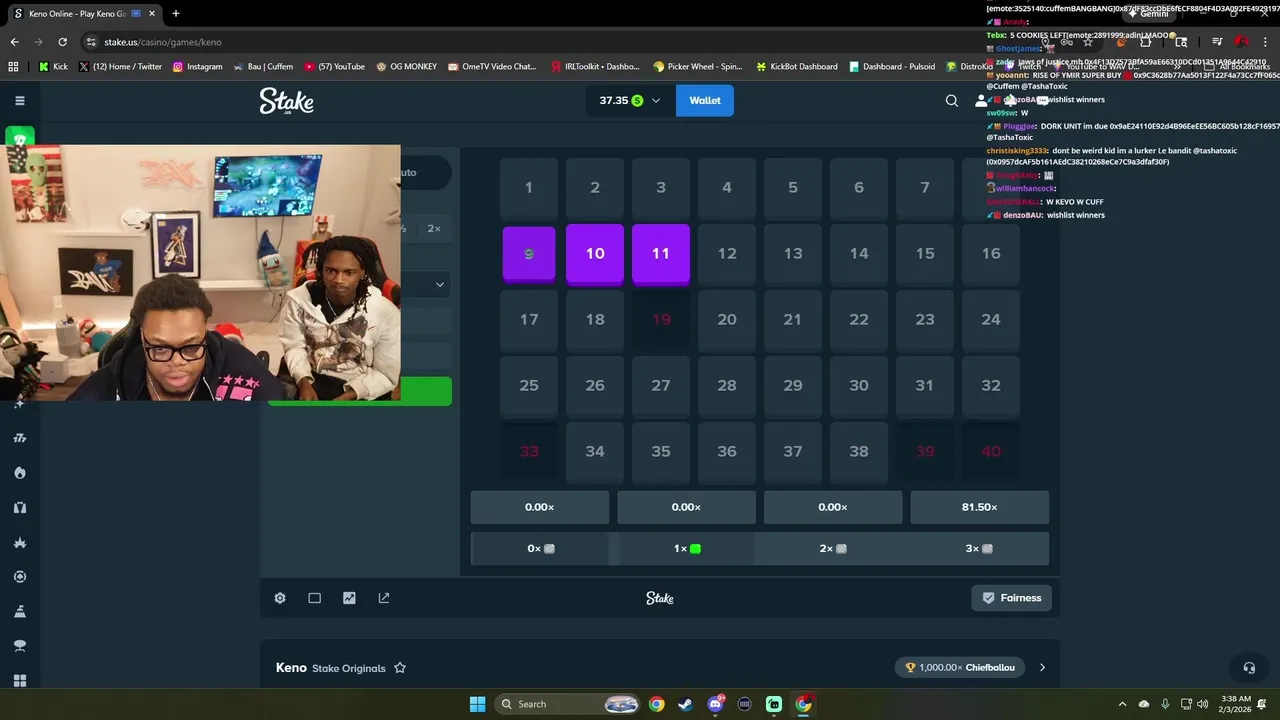Open a new browser tab
This screenshot has width=1280, height=720.
click(176, 14)
